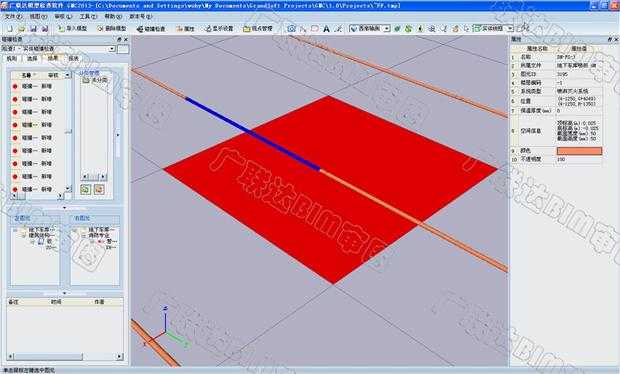
Task: Select the text annotation A tool
Action: [x=326, y=28]
